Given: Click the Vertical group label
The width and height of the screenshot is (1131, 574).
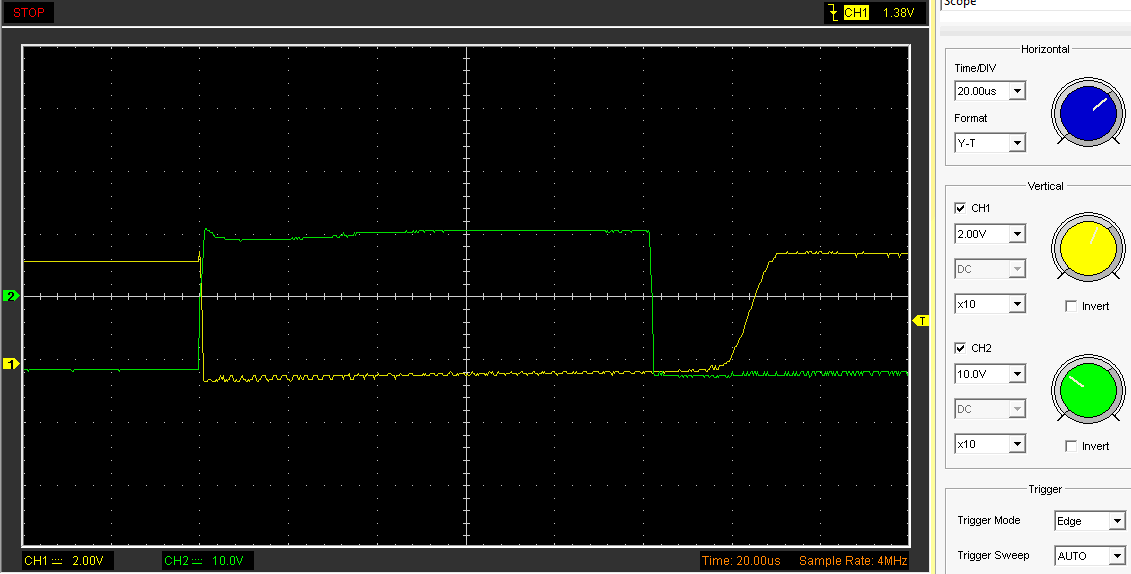Looking at the screenshot, I should click(x=1045, y=186).
